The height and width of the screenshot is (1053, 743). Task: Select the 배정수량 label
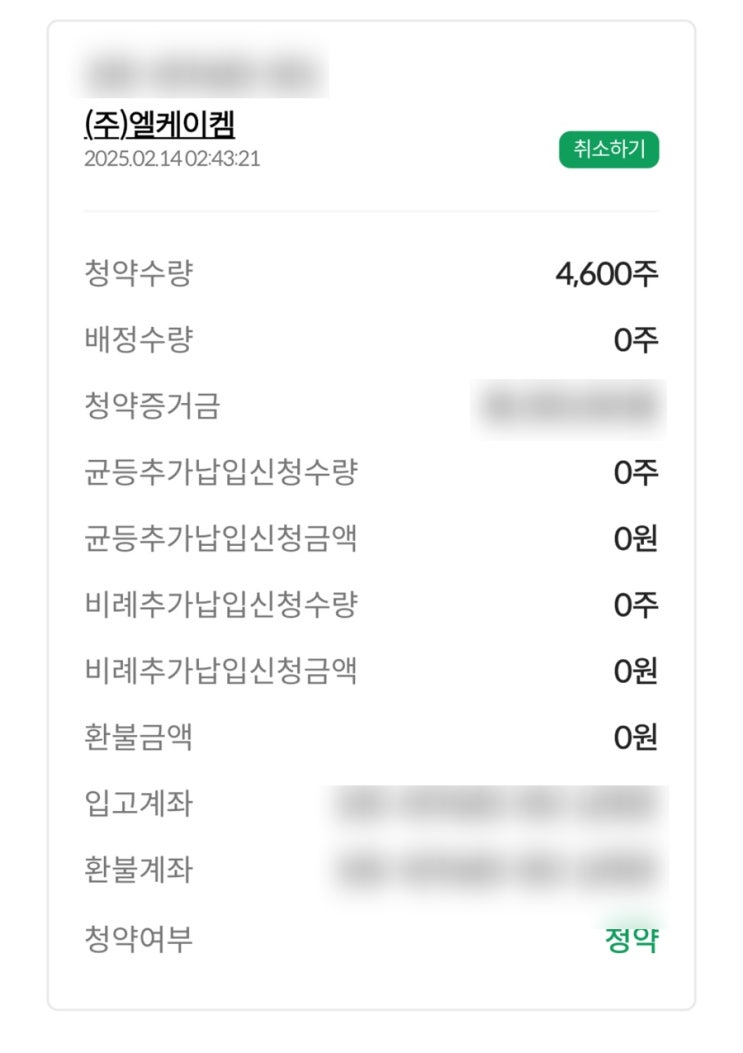(x=138, y=340)
